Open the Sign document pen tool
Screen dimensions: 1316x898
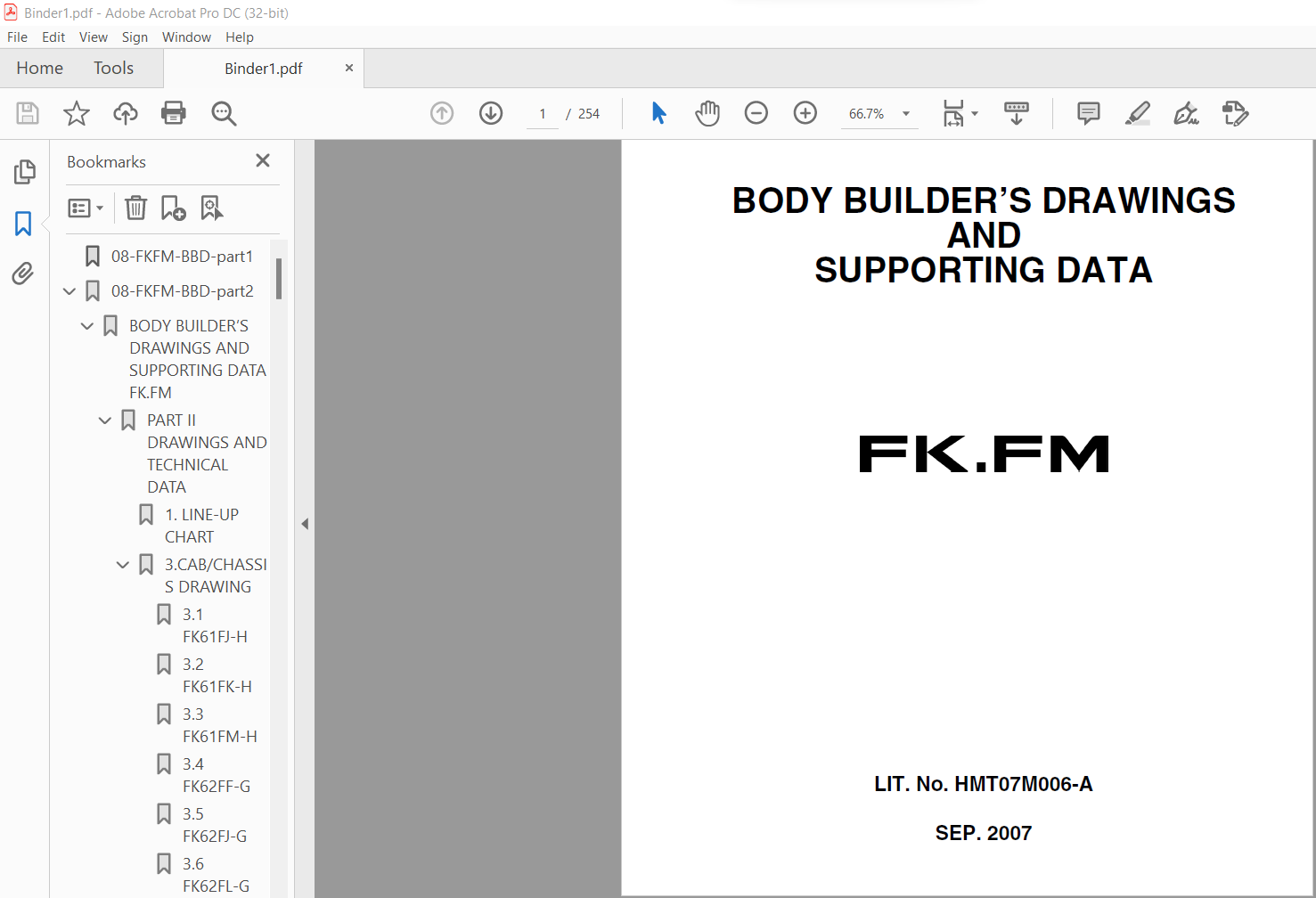pos(1186,113)
